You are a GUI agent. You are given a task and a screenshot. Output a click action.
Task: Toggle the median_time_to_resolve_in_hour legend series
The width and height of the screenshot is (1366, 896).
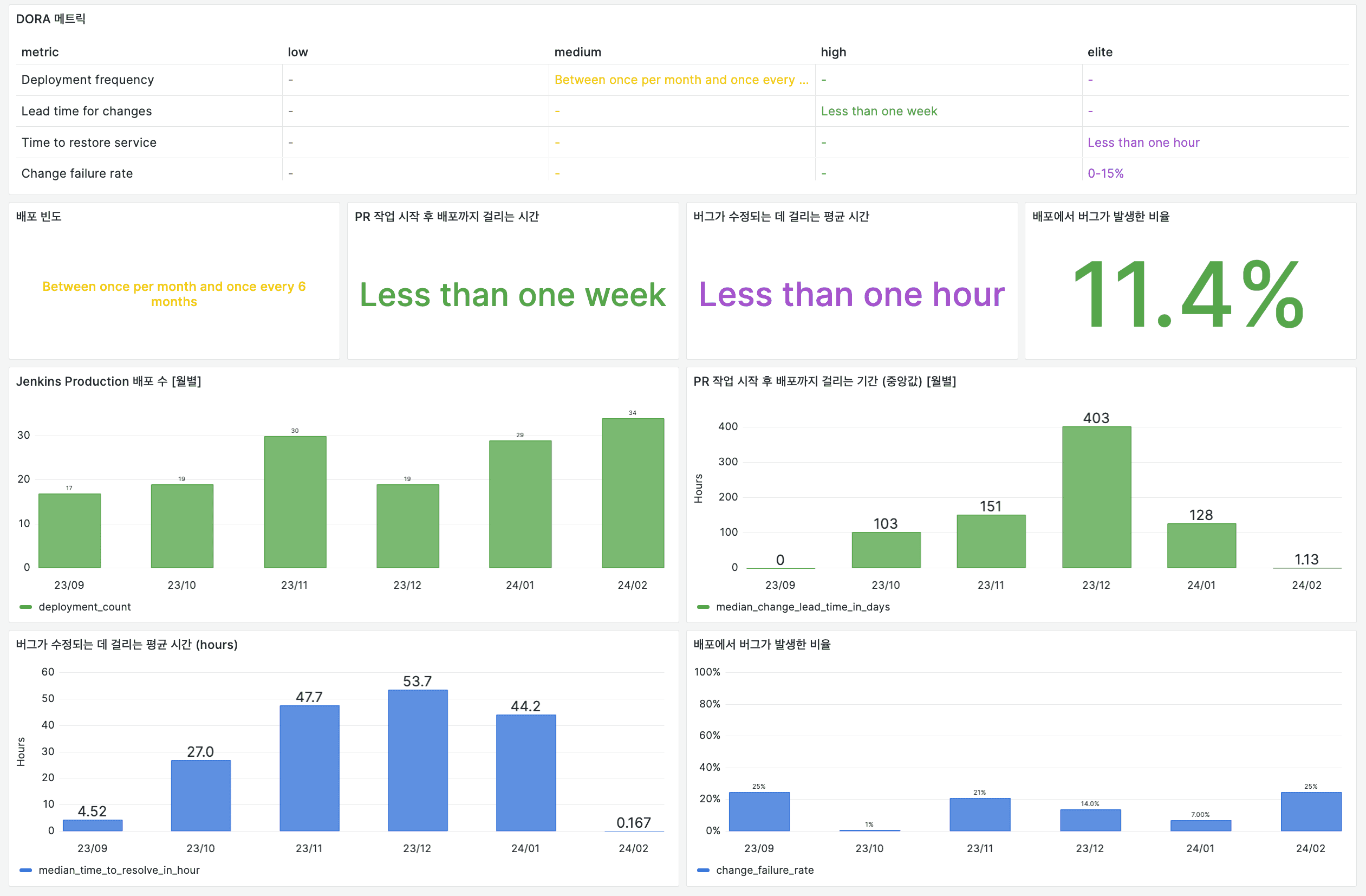(x=119, y=870)
